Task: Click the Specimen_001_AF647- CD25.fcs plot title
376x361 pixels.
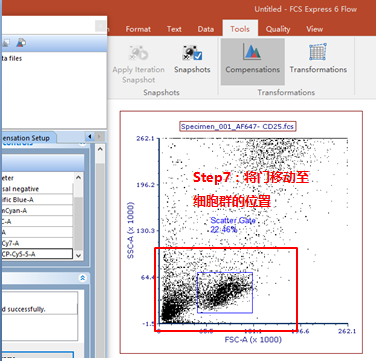Action: (x=237, y=127)
